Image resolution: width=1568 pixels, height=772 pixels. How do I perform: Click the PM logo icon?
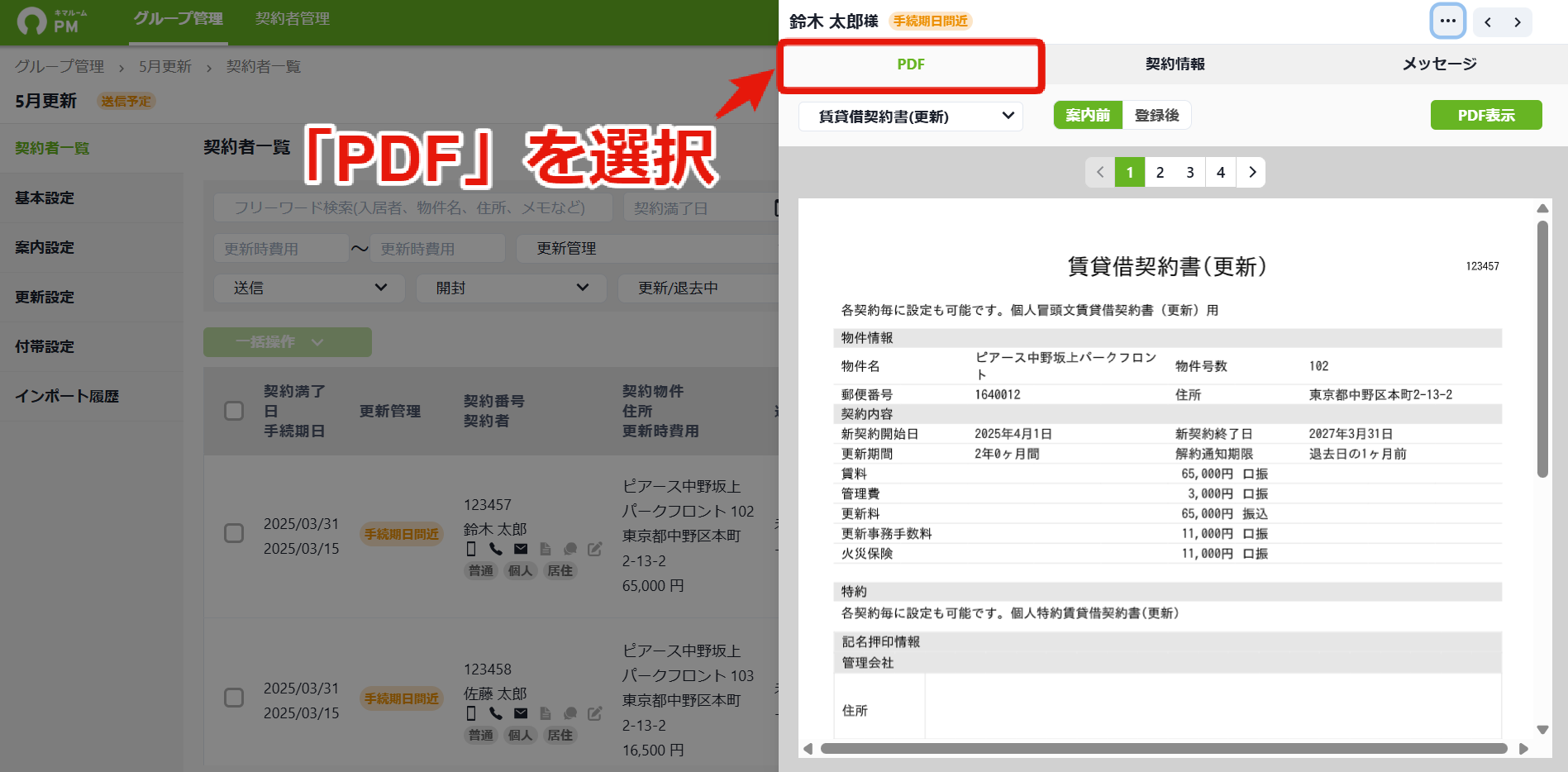pos(31,21)
